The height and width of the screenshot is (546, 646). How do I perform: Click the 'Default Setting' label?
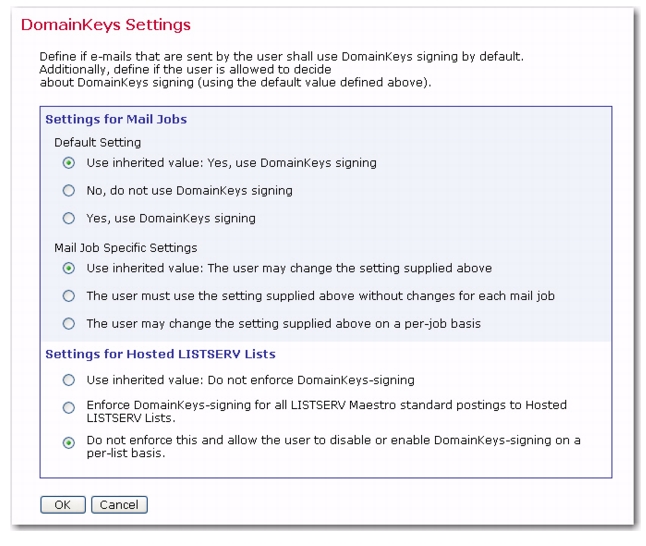98,143
